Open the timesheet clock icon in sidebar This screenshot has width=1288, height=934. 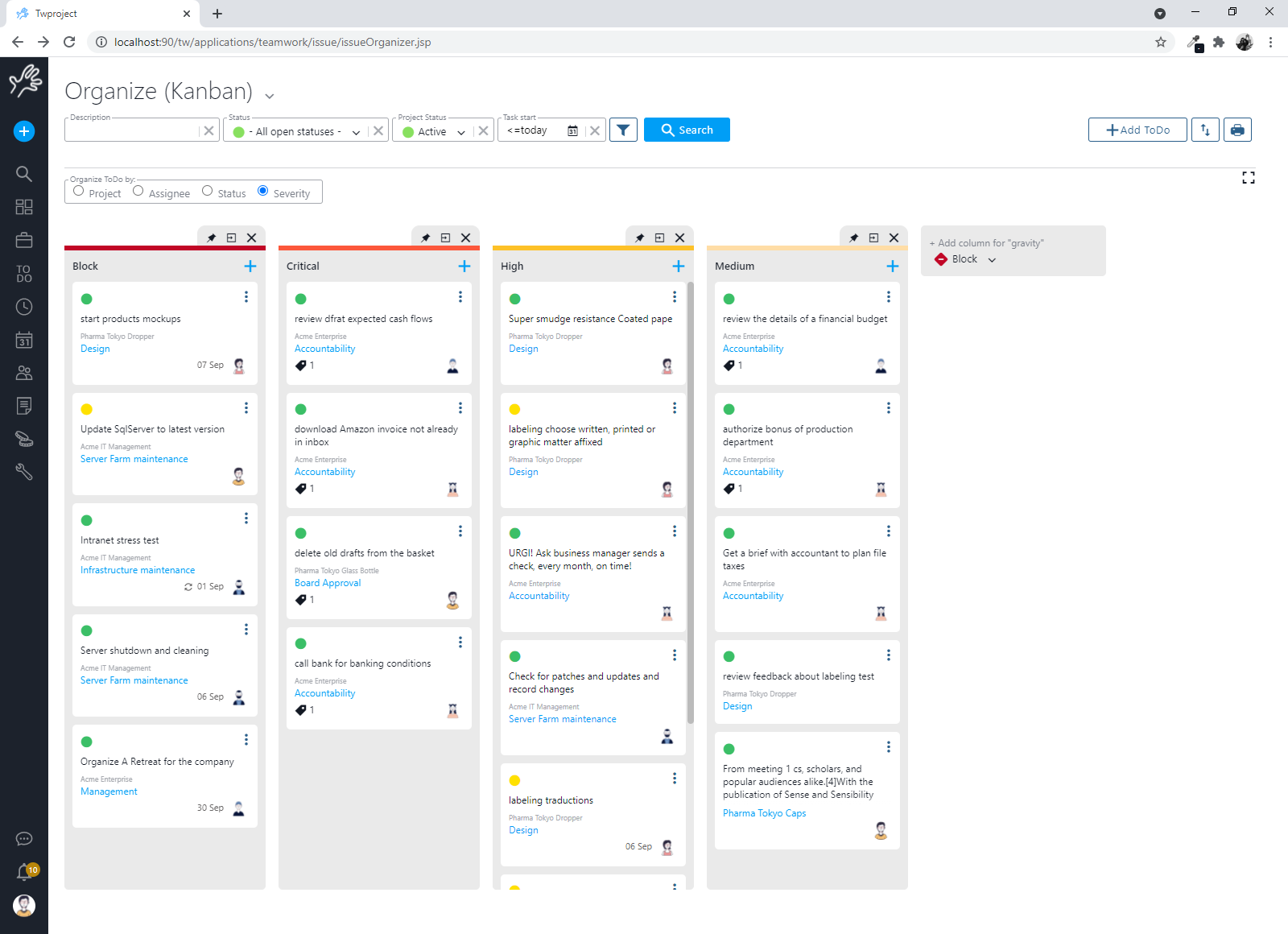coord(24,307)
